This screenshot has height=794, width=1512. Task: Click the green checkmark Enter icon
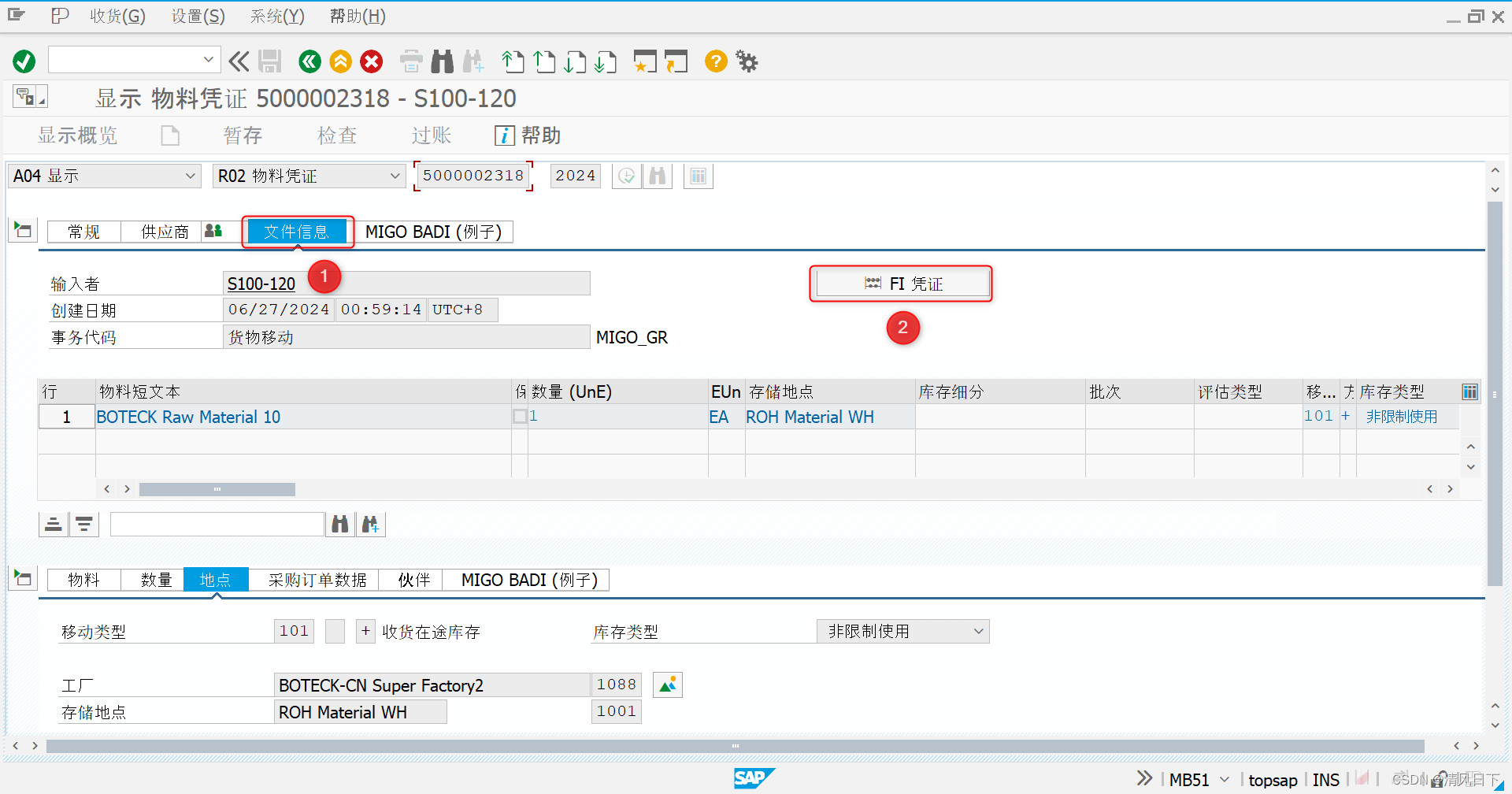24,61
